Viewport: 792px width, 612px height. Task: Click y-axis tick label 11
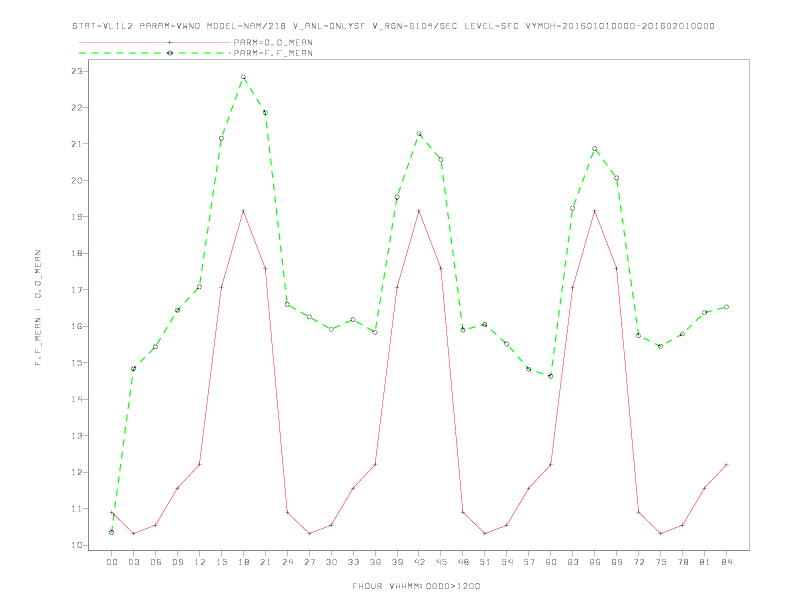[77, 508]
